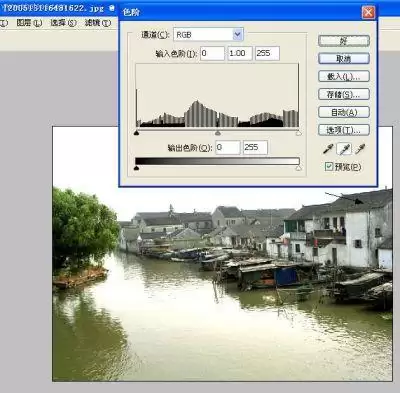Click the 取消 (Cancel) button
The image size is (400, 393).
[x=344, y=59]
